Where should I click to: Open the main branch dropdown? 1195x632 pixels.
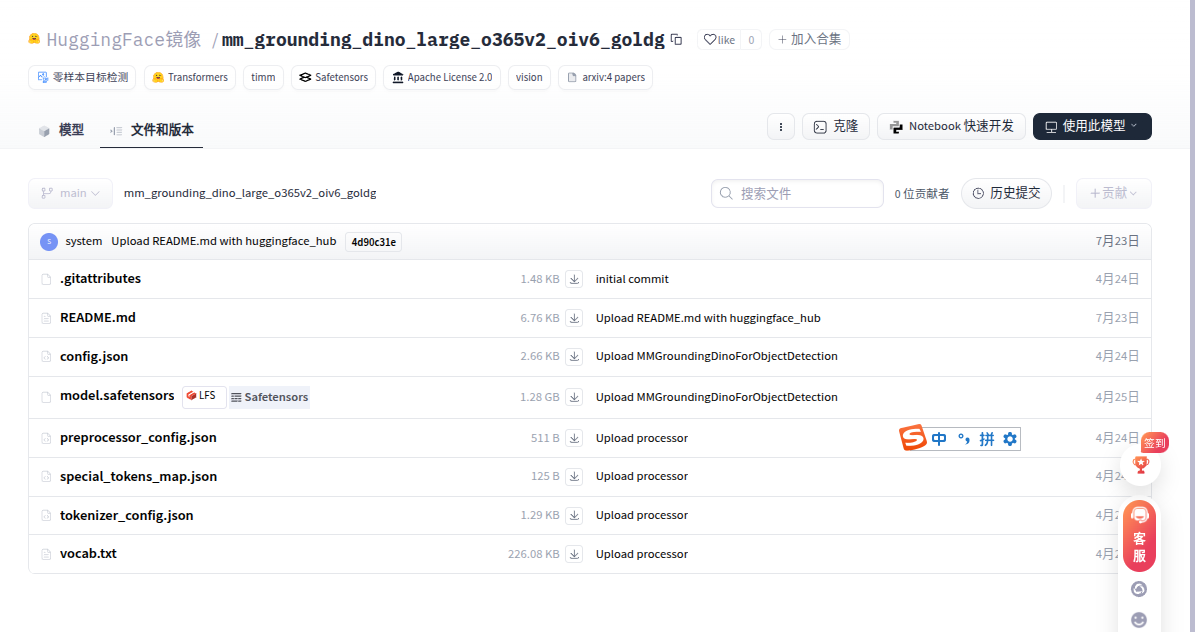pos(70,194)
